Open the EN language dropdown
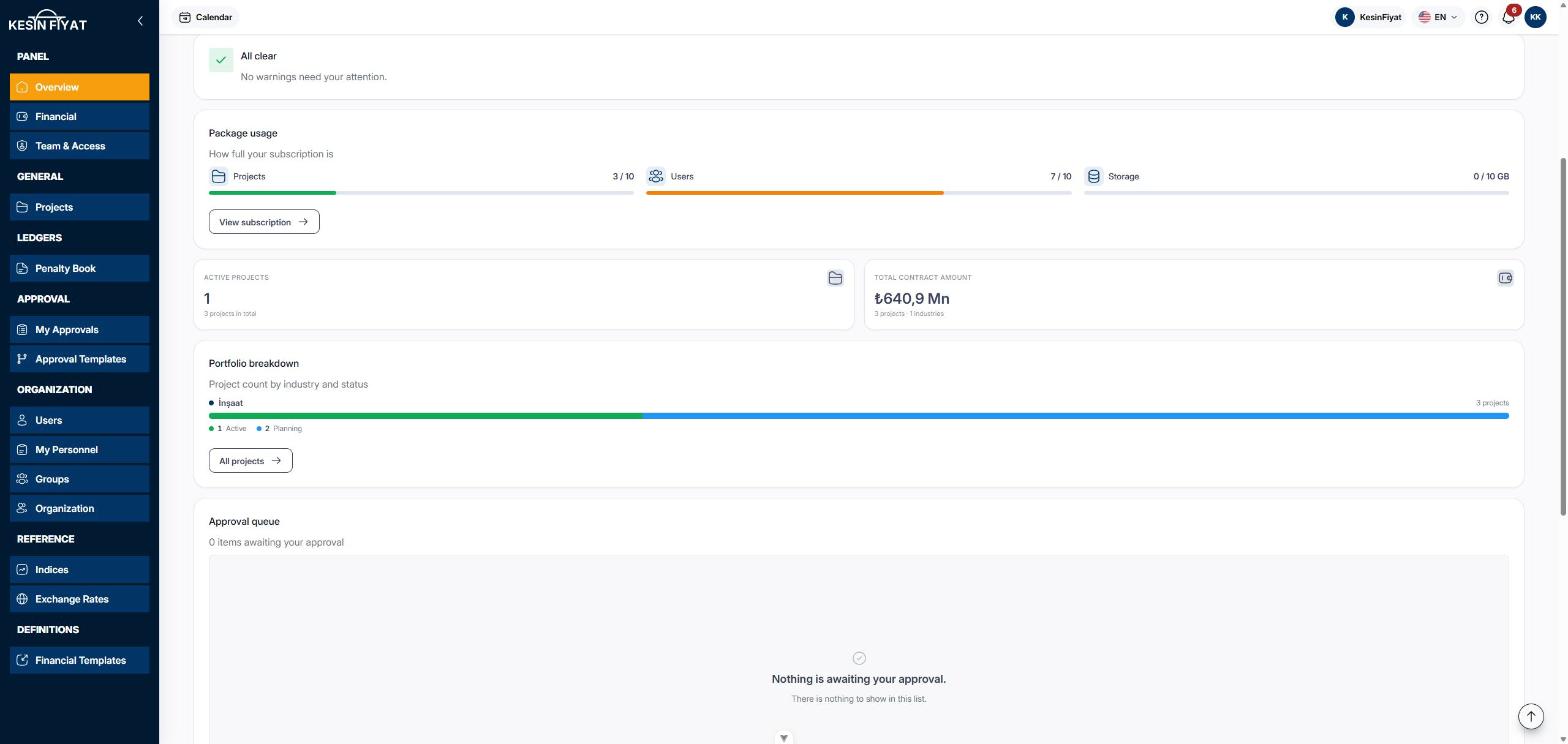Image resolution: width=1568 pixels, height=744 pixels. (x=1438, y=17)
